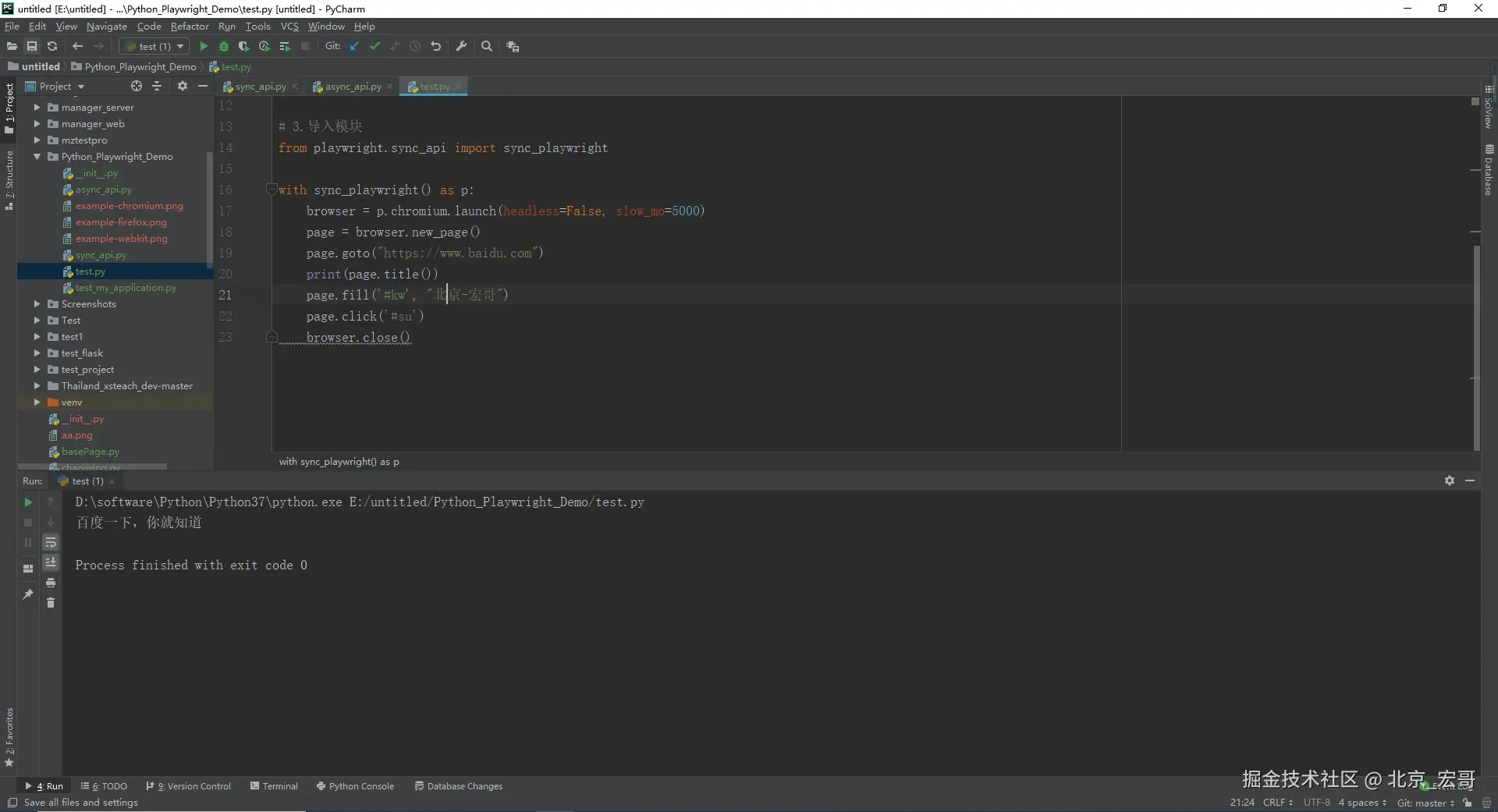
Task: Collapse the Python_Playwright_Demo folder
Action: [37, 157]
